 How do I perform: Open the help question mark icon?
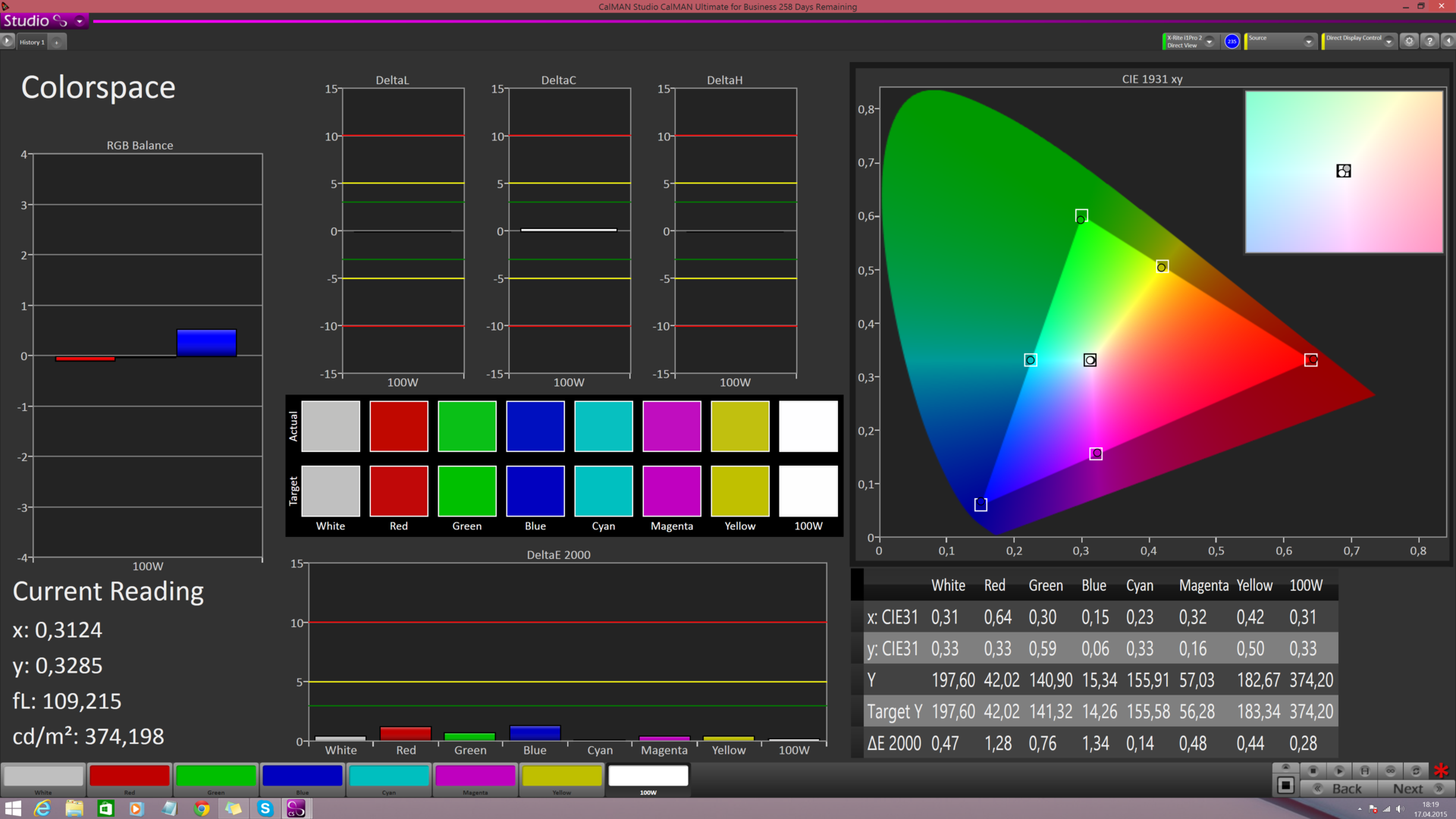click(x=1429, y=42)
